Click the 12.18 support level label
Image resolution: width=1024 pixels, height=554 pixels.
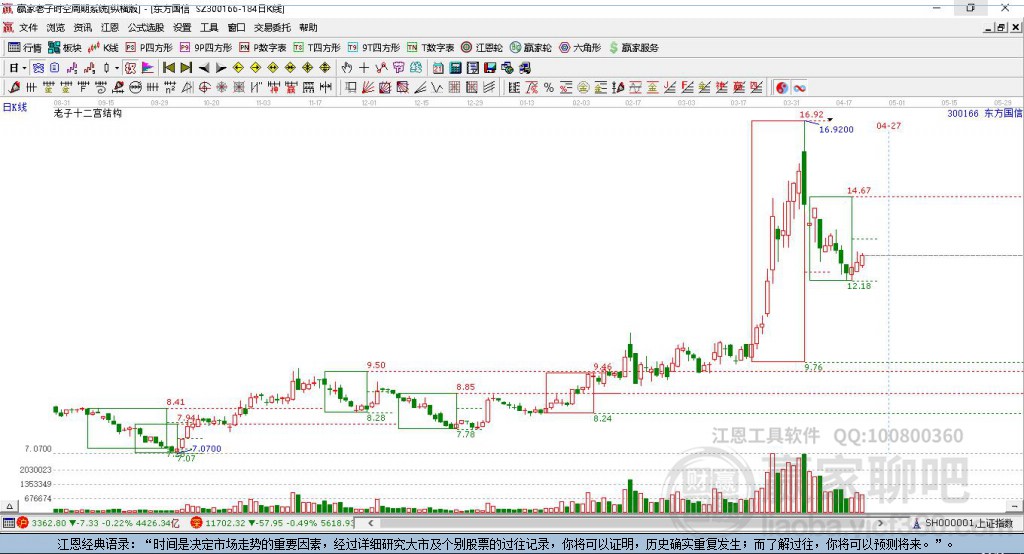pos(859,286)
